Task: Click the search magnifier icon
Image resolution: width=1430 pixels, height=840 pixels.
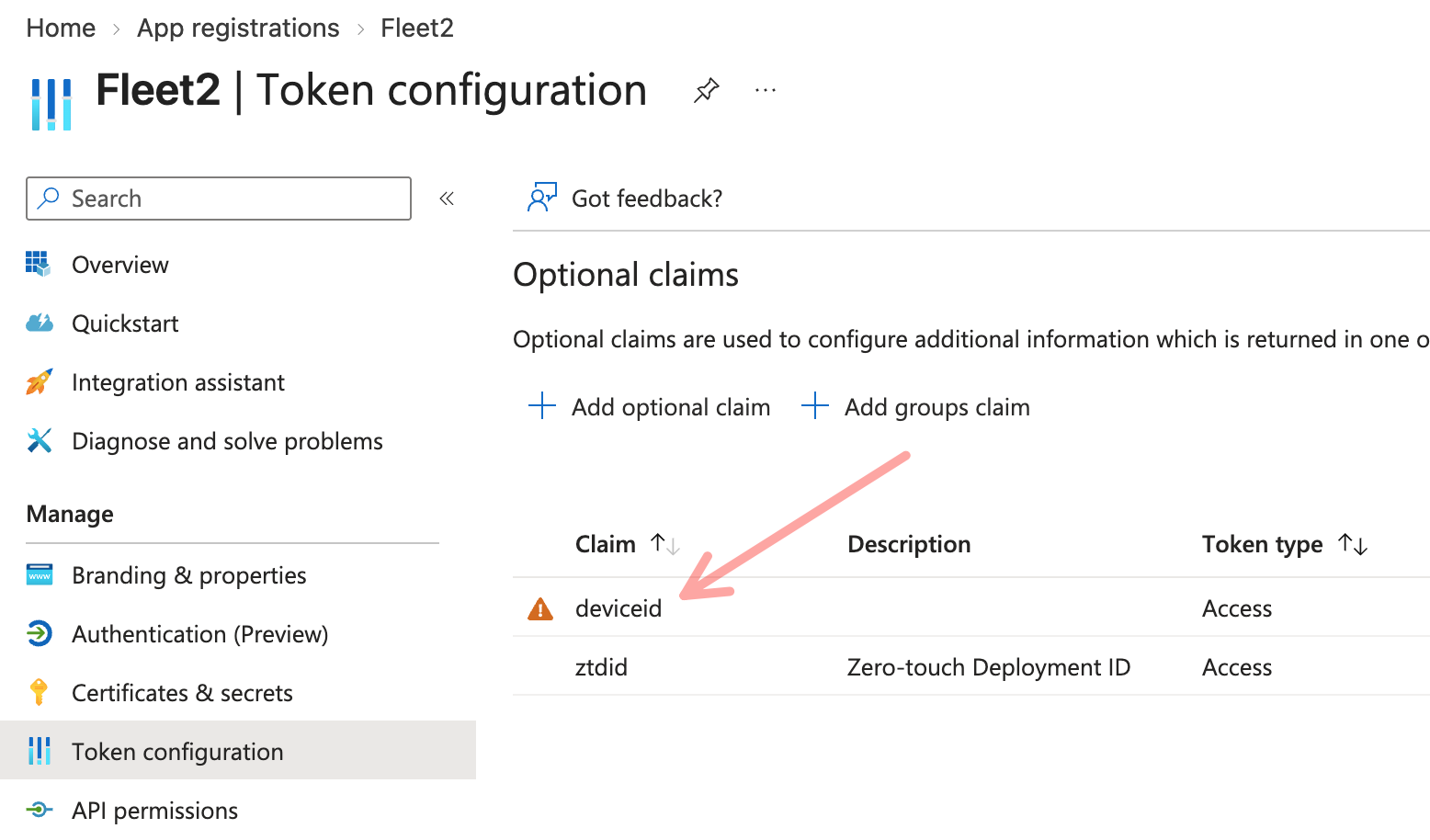Action: click(x=49, y=198)
